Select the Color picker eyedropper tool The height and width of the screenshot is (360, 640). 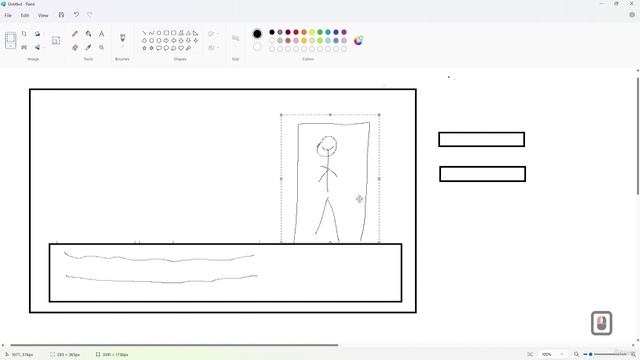[x=88, y=47]
